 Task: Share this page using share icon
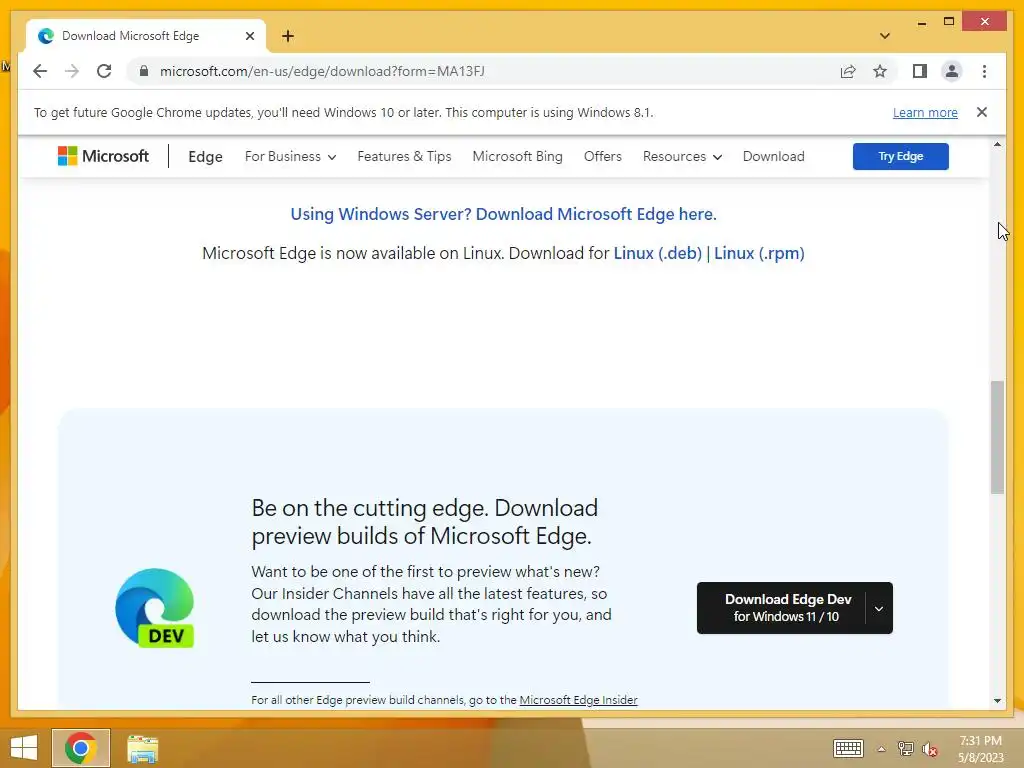[x=848, y=71]
